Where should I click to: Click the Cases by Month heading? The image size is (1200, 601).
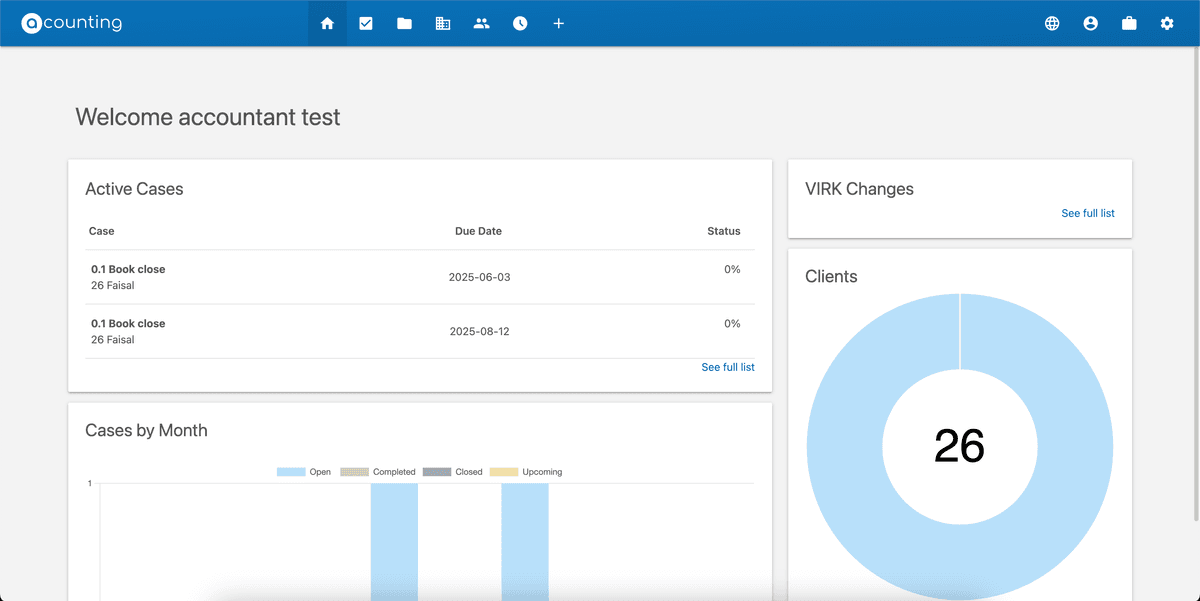[146, 430]
